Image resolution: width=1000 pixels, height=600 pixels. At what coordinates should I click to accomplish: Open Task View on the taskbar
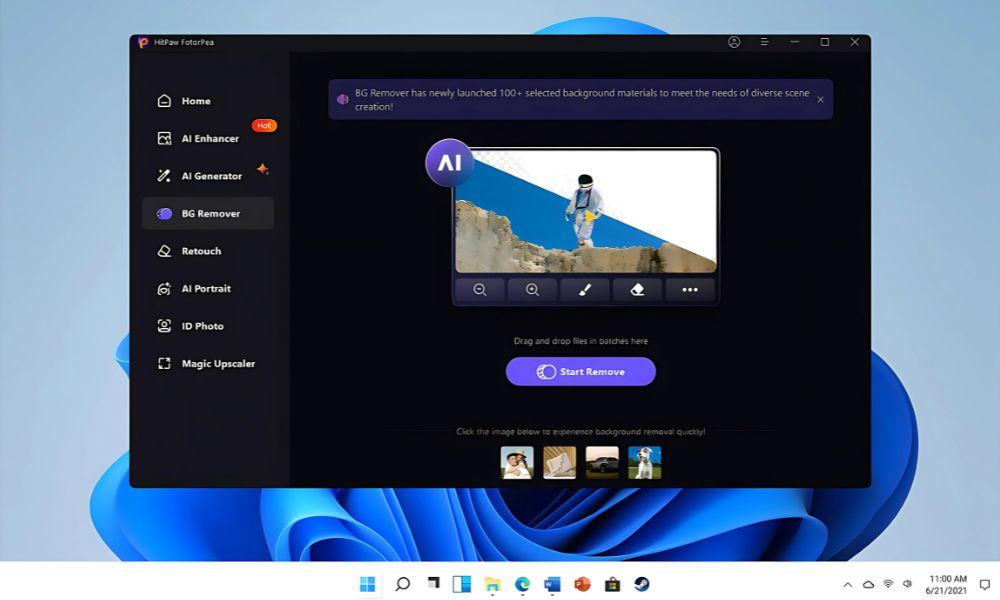(x=434, y=583)
